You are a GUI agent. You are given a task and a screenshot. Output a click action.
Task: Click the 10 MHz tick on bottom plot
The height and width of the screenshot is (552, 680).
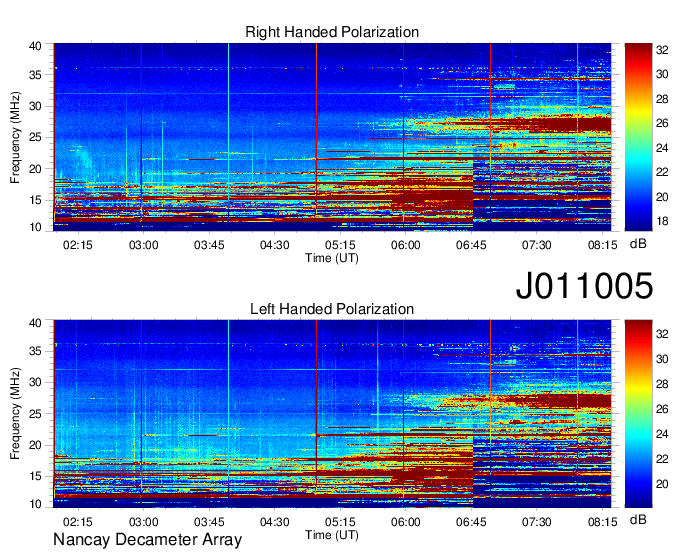(35, 504)
